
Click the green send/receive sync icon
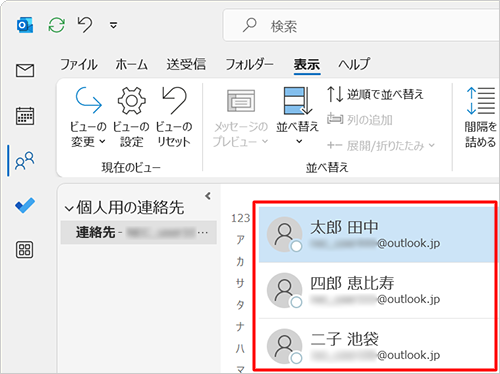click(x=57, y=25)
